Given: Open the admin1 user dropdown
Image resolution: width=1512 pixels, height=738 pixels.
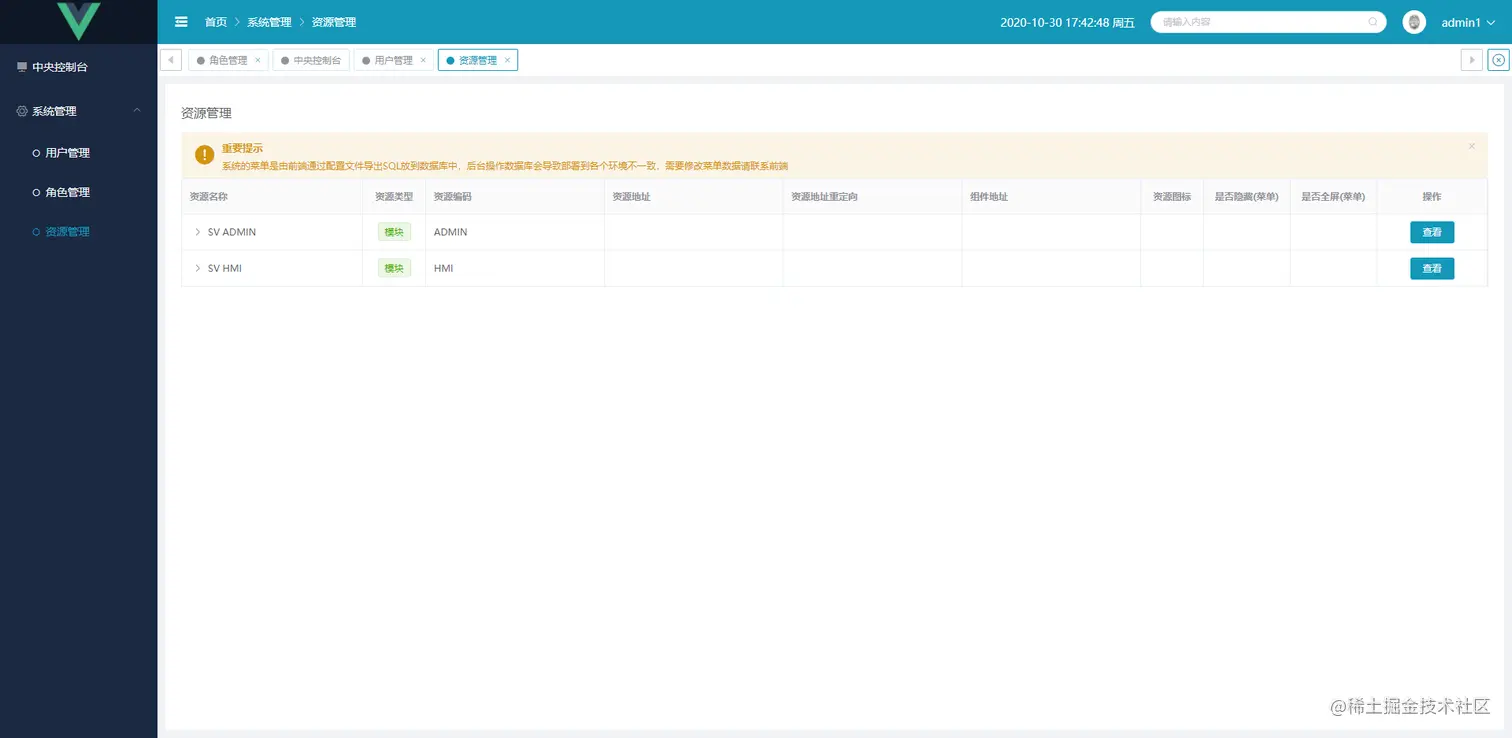Looking at the screenshot, I should pos(1468,22).
